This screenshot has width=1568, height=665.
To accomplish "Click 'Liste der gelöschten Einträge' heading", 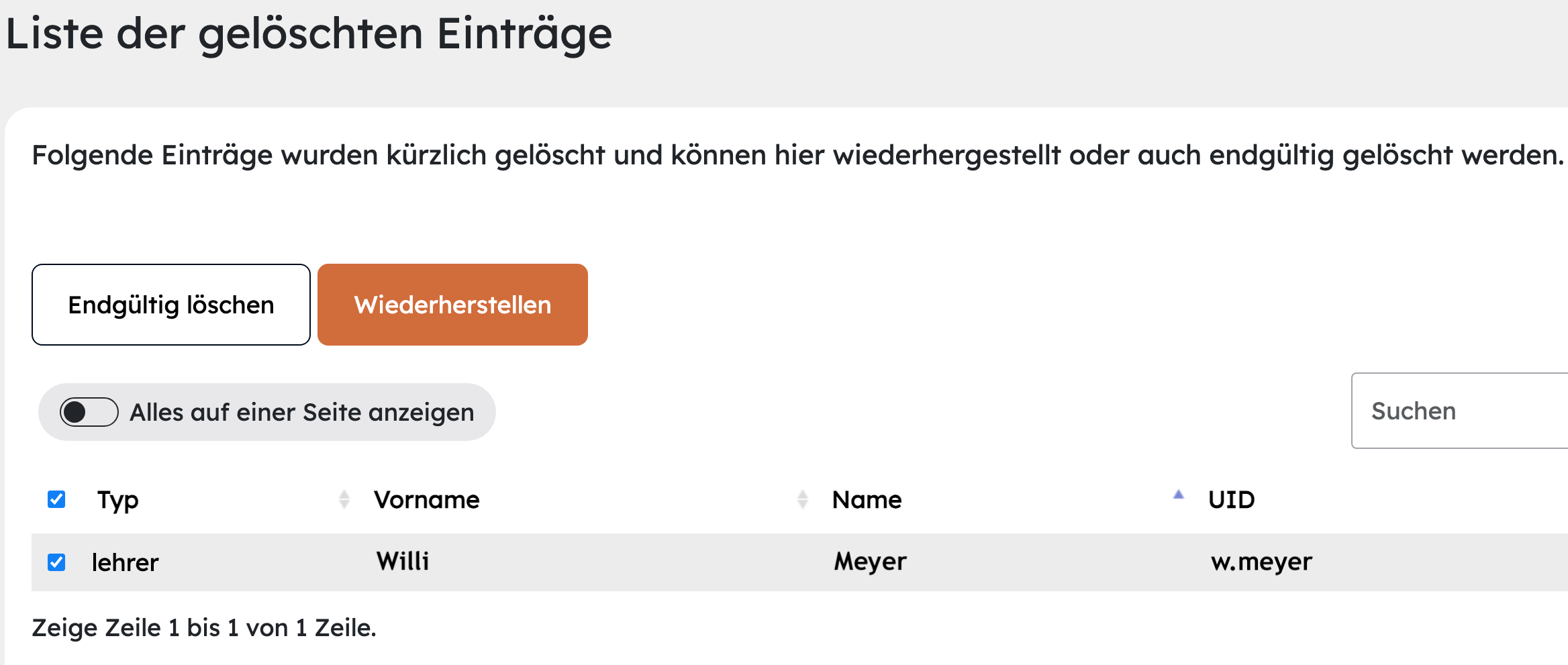I will tap(309, 34).
